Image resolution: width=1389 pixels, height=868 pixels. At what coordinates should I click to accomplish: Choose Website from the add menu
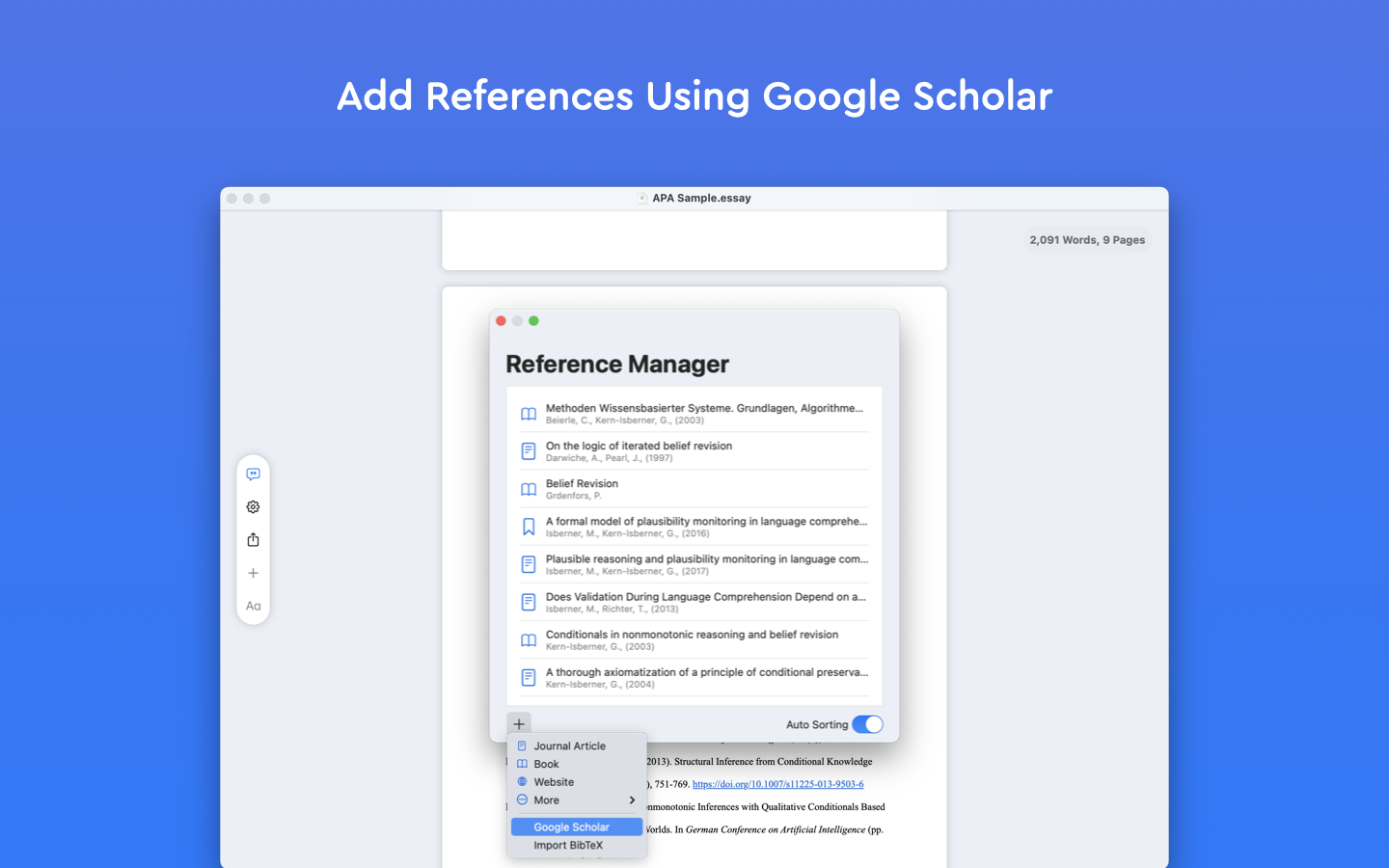(x=577, y=782)
